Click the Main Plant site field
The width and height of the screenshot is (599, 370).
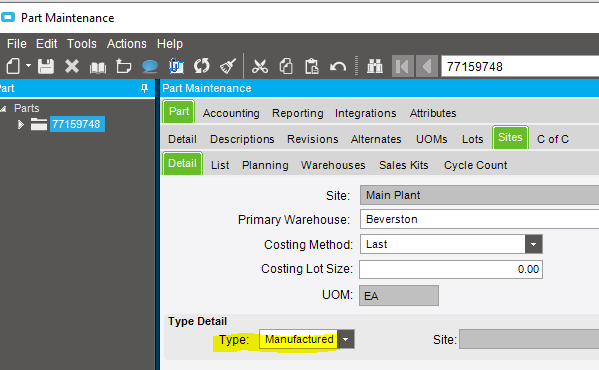pyautogui.click(x=479, y=195)
